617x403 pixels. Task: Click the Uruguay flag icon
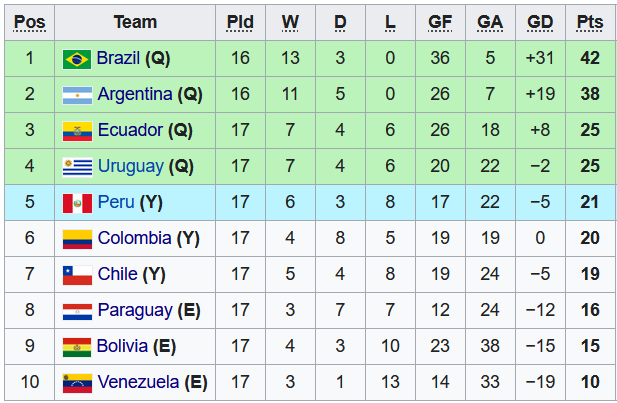click(76, 167)
